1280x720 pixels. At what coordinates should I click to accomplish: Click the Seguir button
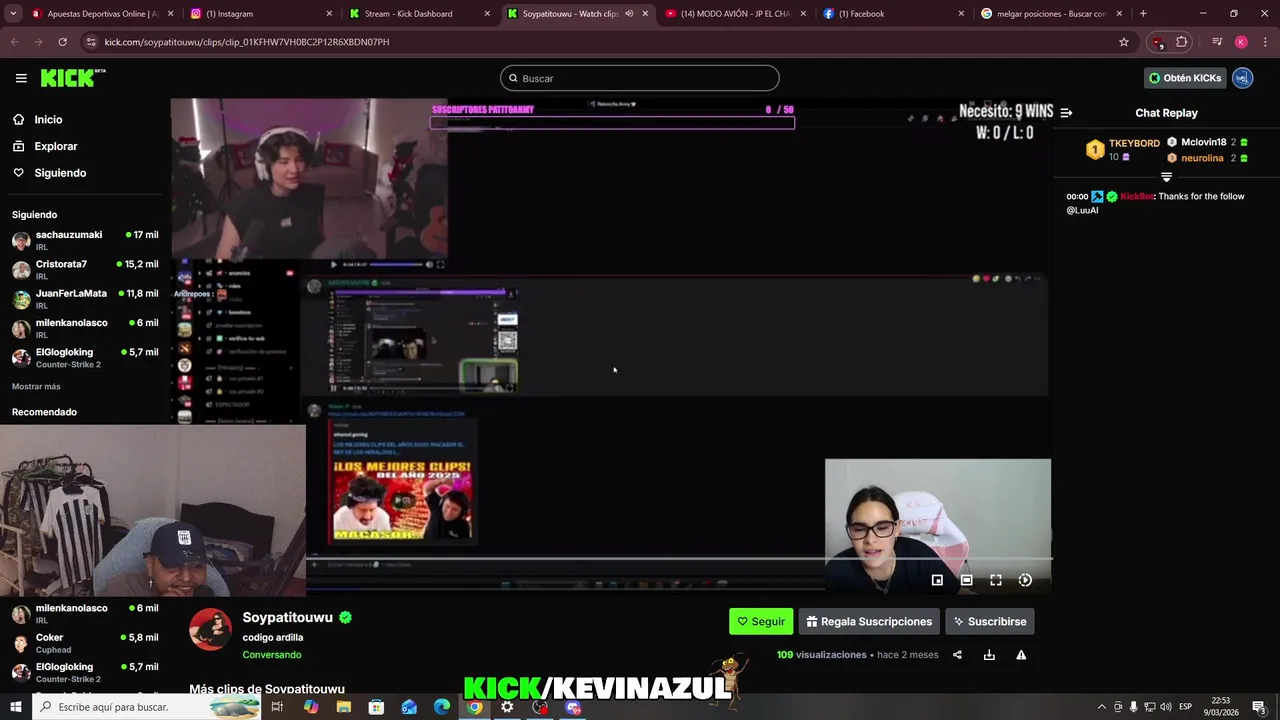[761, 621]
